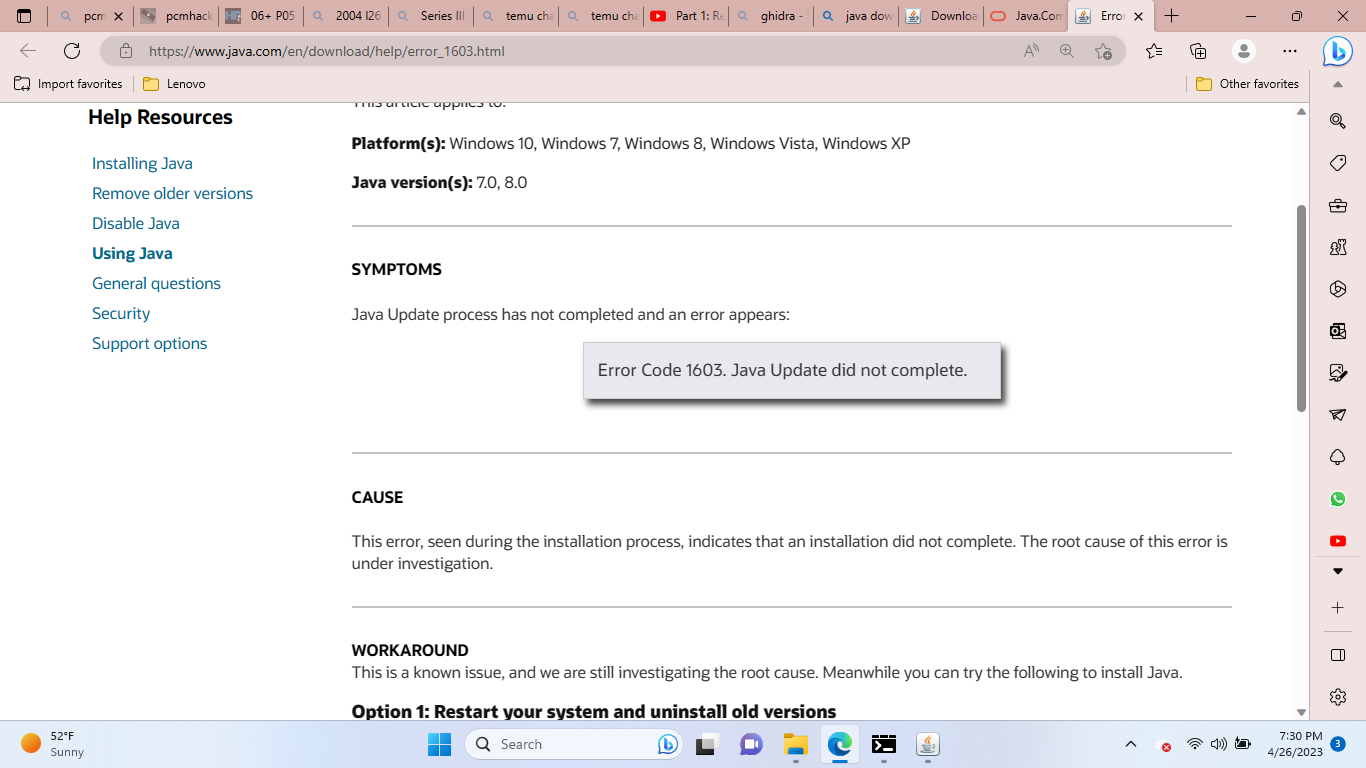Open the tree-shaped E-tree sidebar icon
This screenshot has width=1366, height=768.
click(x=1337, y=457)
